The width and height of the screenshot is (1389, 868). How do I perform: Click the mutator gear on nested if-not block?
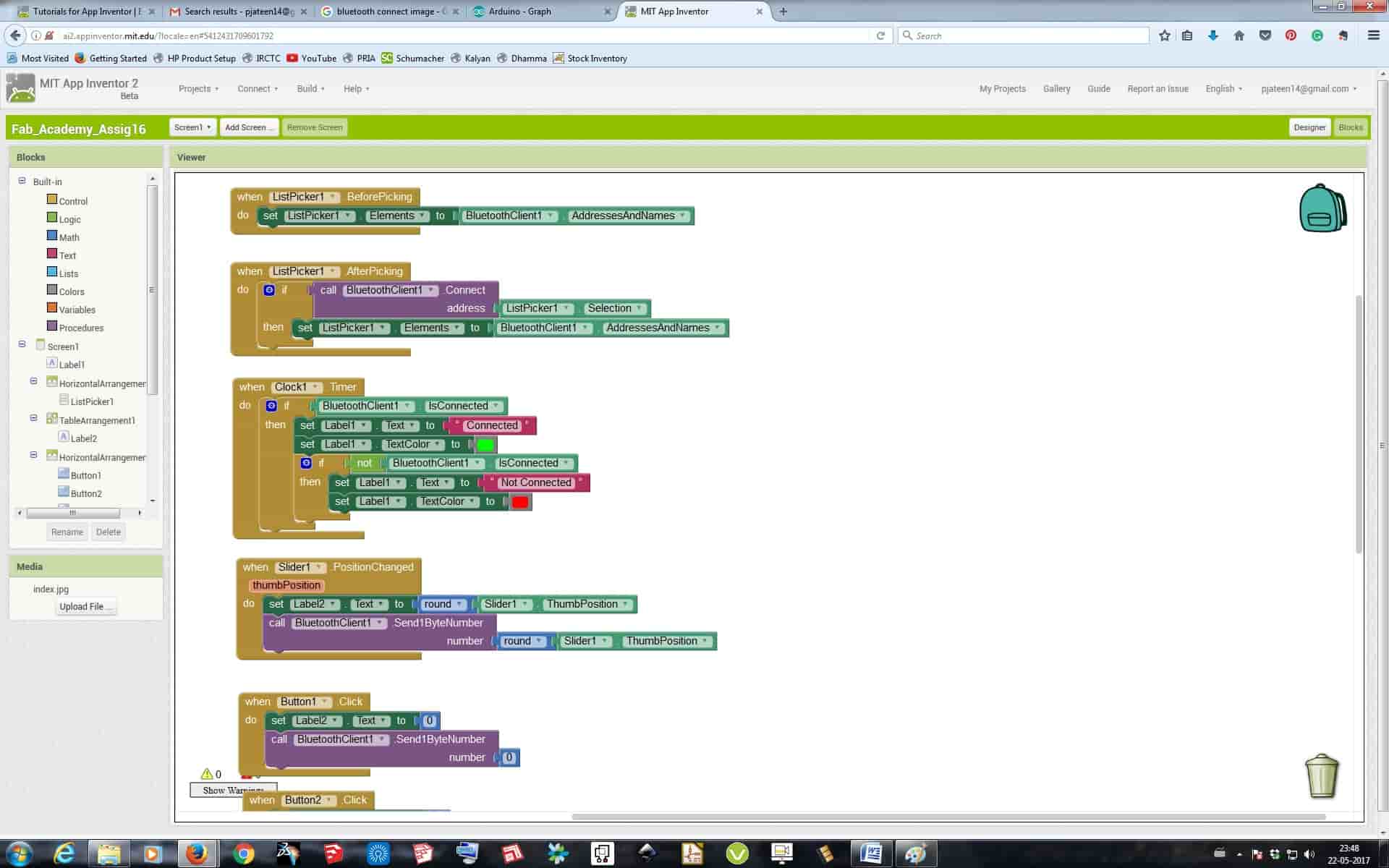point(306,463)
